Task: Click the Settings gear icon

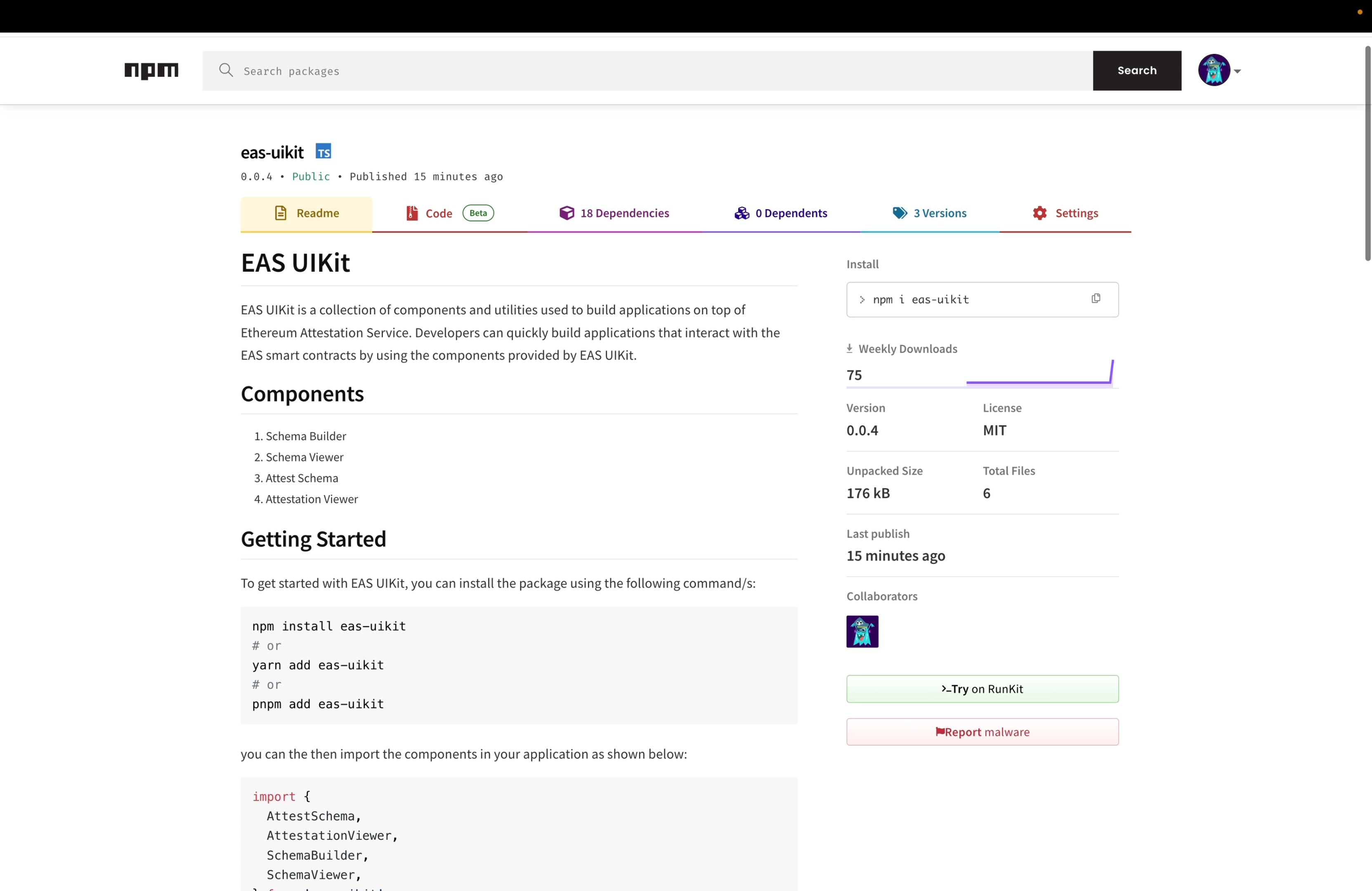Action: coord(1039,213)
